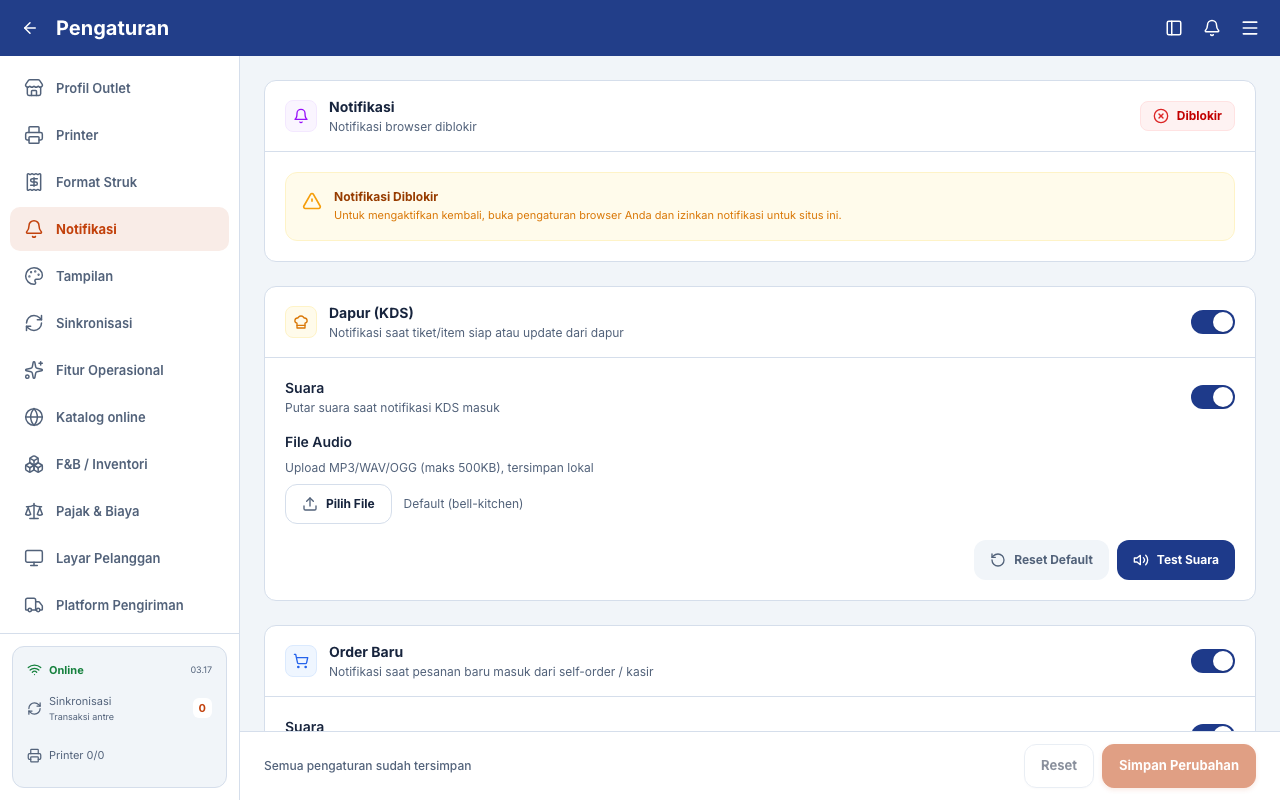The width and height of the screenshot is (1280, 800).
Task: Click the Online connection status indicator
Action: point(56,670)
